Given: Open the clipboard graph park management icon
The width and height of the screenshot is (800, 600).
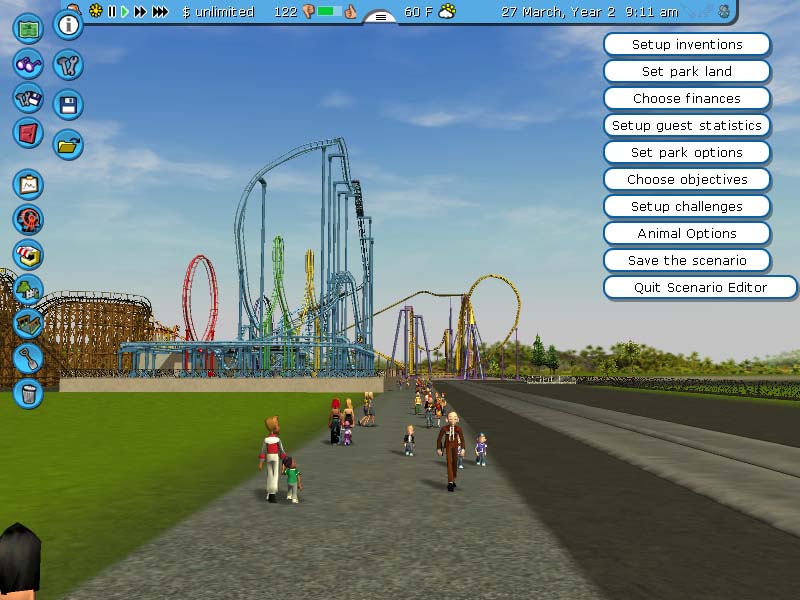Looking at the screenshot, I should pos(28,184).
